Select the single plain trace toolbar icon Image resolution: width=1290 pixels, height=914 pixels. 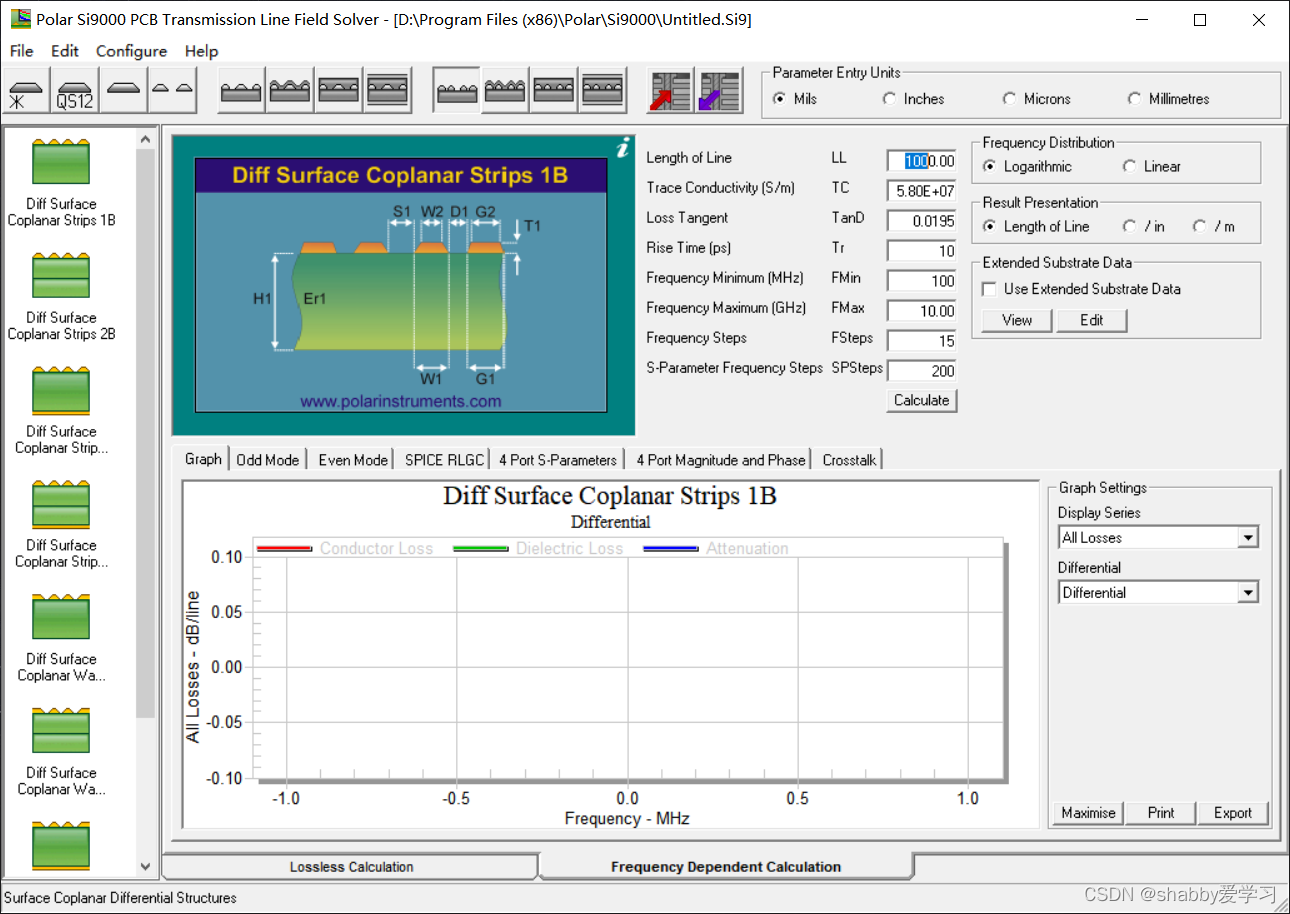124,91
